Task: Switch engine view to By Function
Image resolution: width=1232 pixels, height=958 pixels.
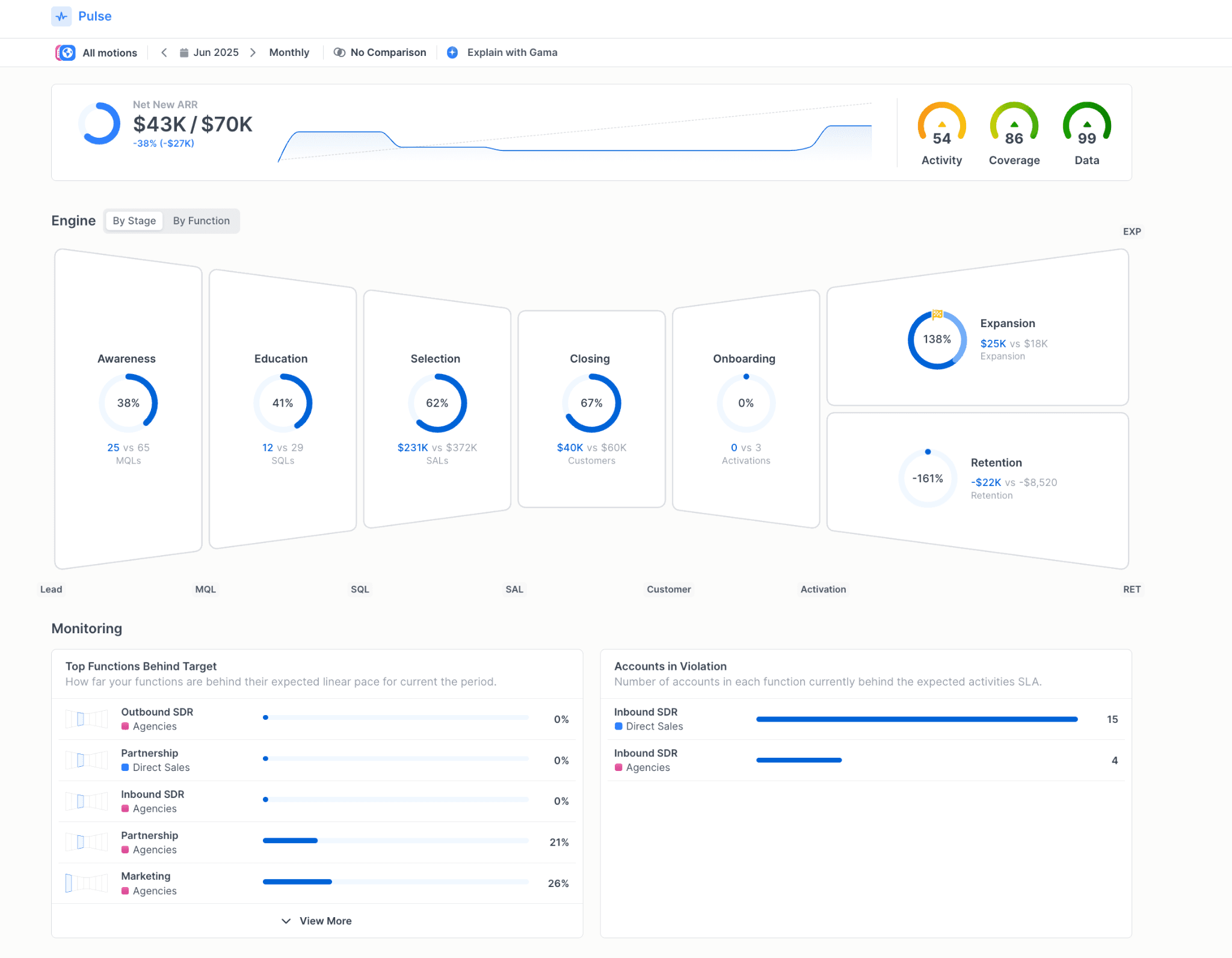Action: (x=202, y=221)
